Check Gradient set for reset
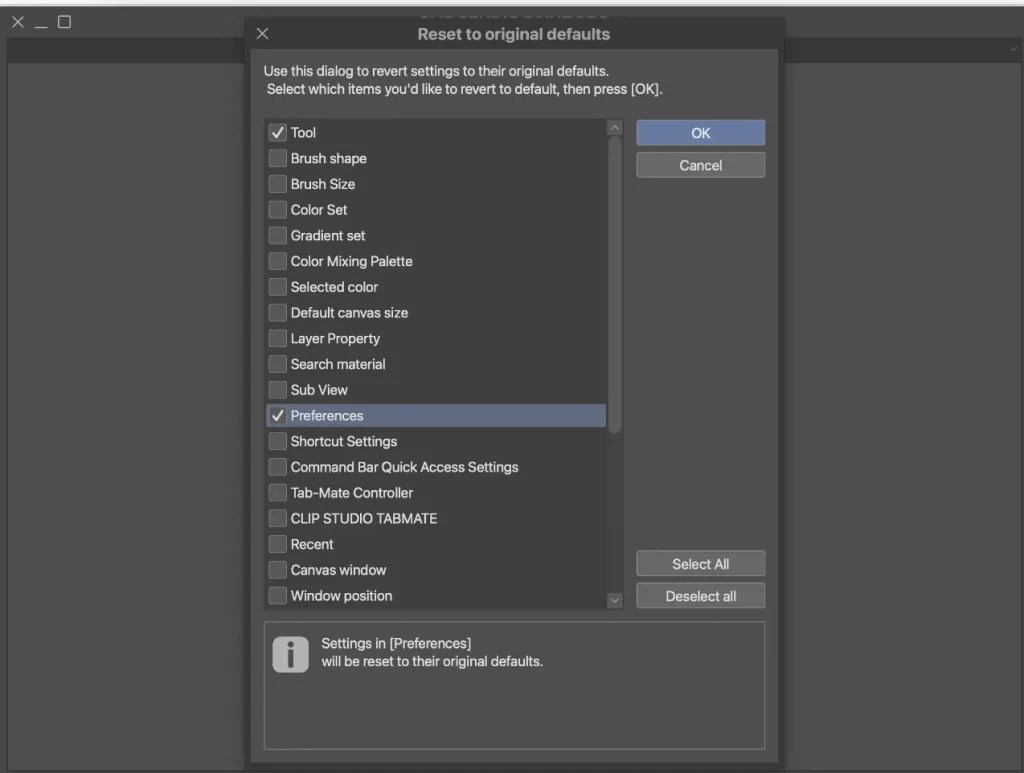1024x773 pixels. 277,235
